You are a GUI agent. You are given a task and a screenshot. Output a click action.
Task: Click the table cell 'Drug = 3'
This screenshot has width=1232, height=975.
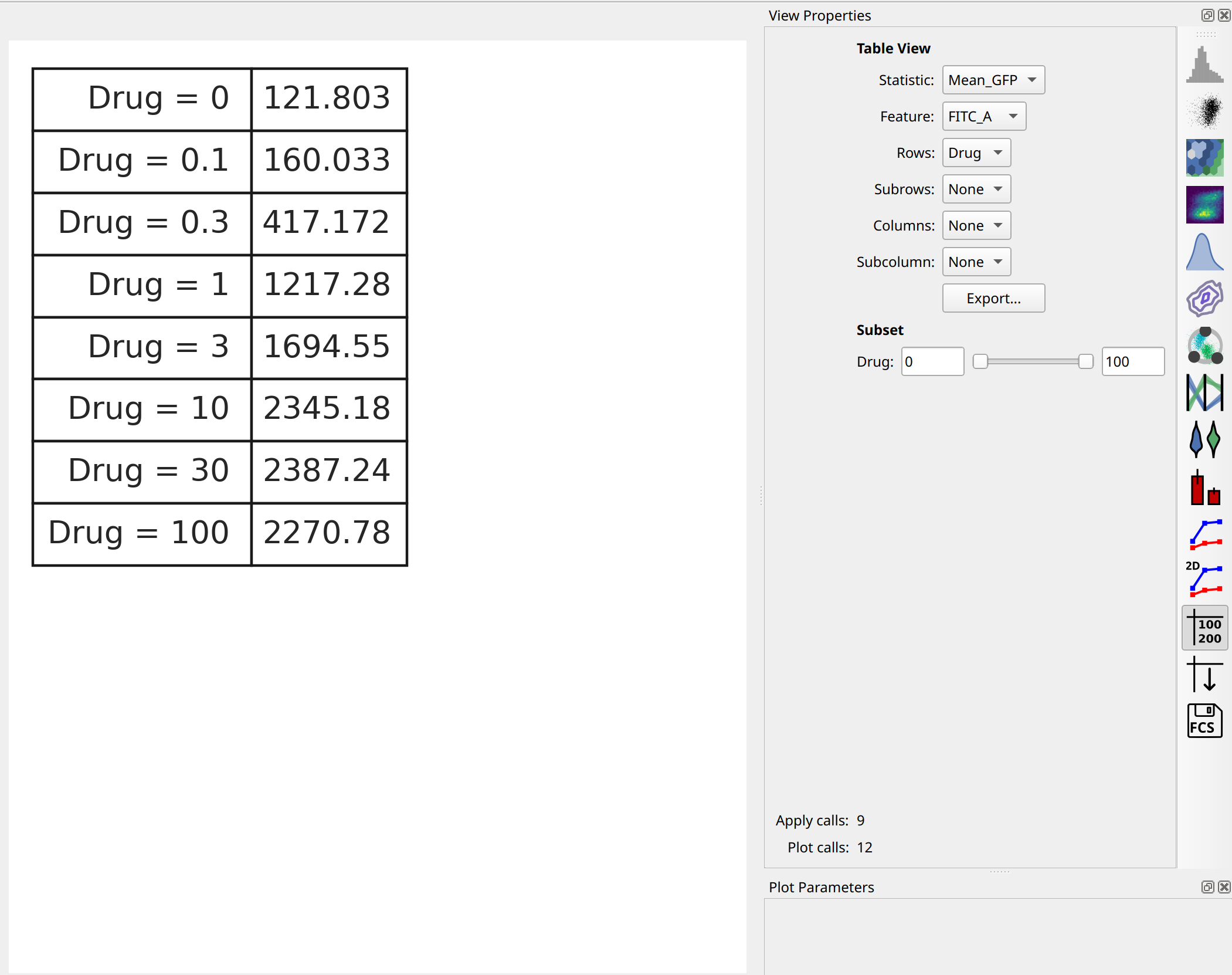coord(142,348)
